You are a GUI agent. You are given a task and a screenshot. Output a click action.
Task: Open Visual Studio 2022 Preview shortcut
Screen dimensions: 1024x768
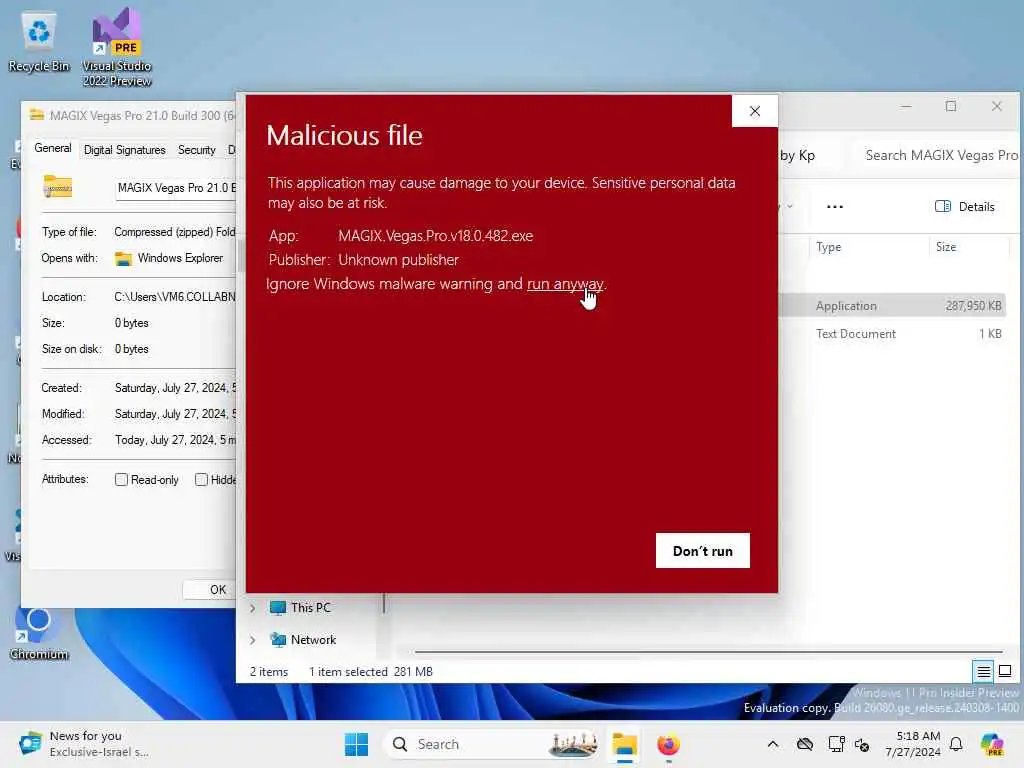click(117, 49)
